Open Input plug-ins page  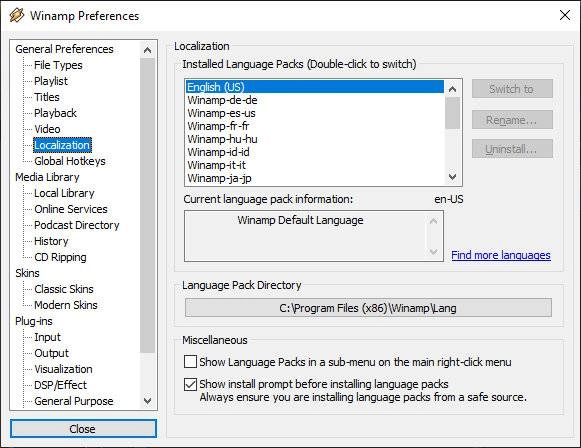(x=47, y=337)
